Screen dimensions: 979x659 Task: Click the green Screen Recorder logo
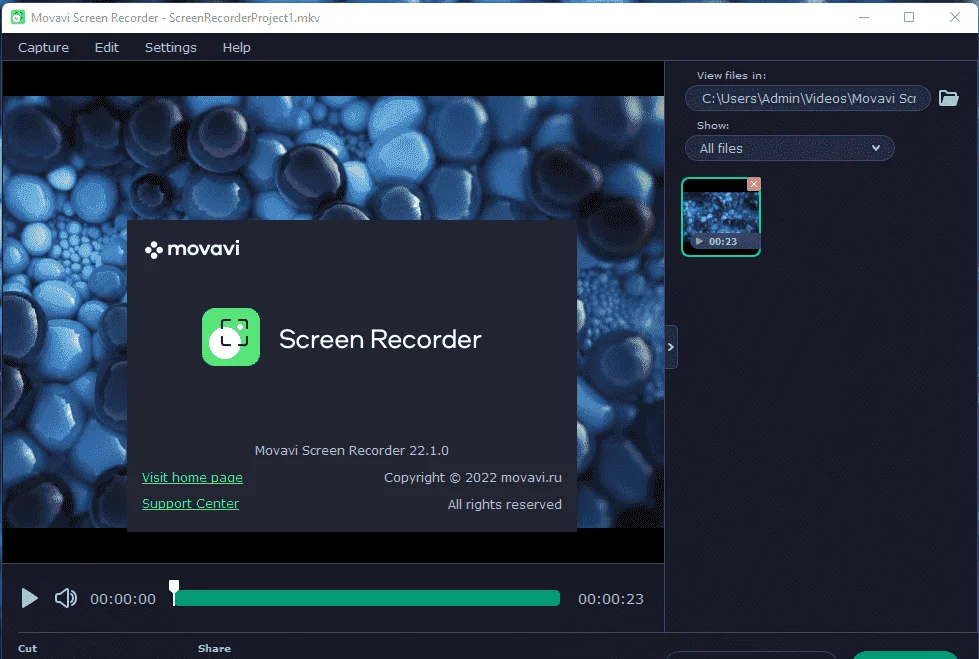pos(230,337)
